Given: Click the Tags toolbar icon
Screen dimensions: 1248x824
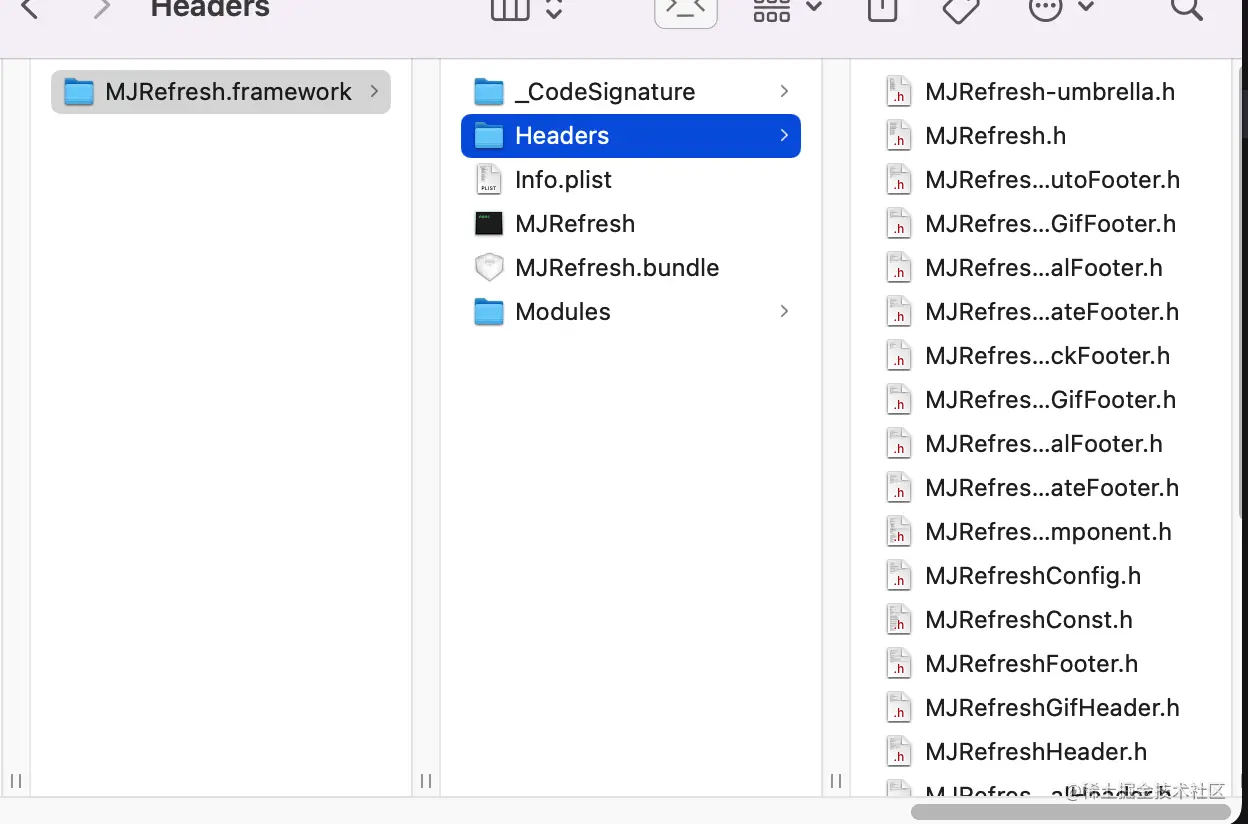Looking at the screenshot, I should [961, 9].
